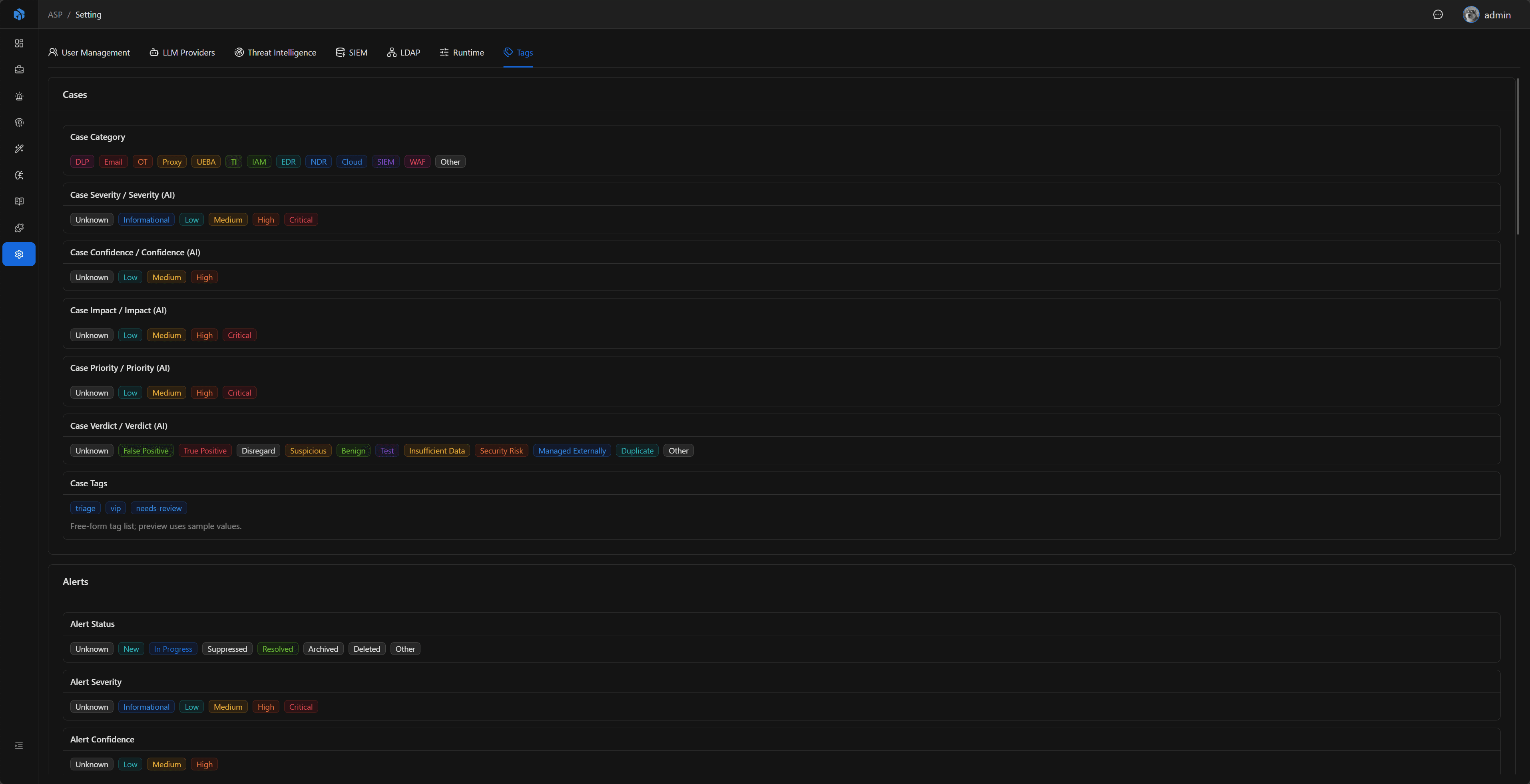Open the dashboard grid icon in sidebar

19,44
